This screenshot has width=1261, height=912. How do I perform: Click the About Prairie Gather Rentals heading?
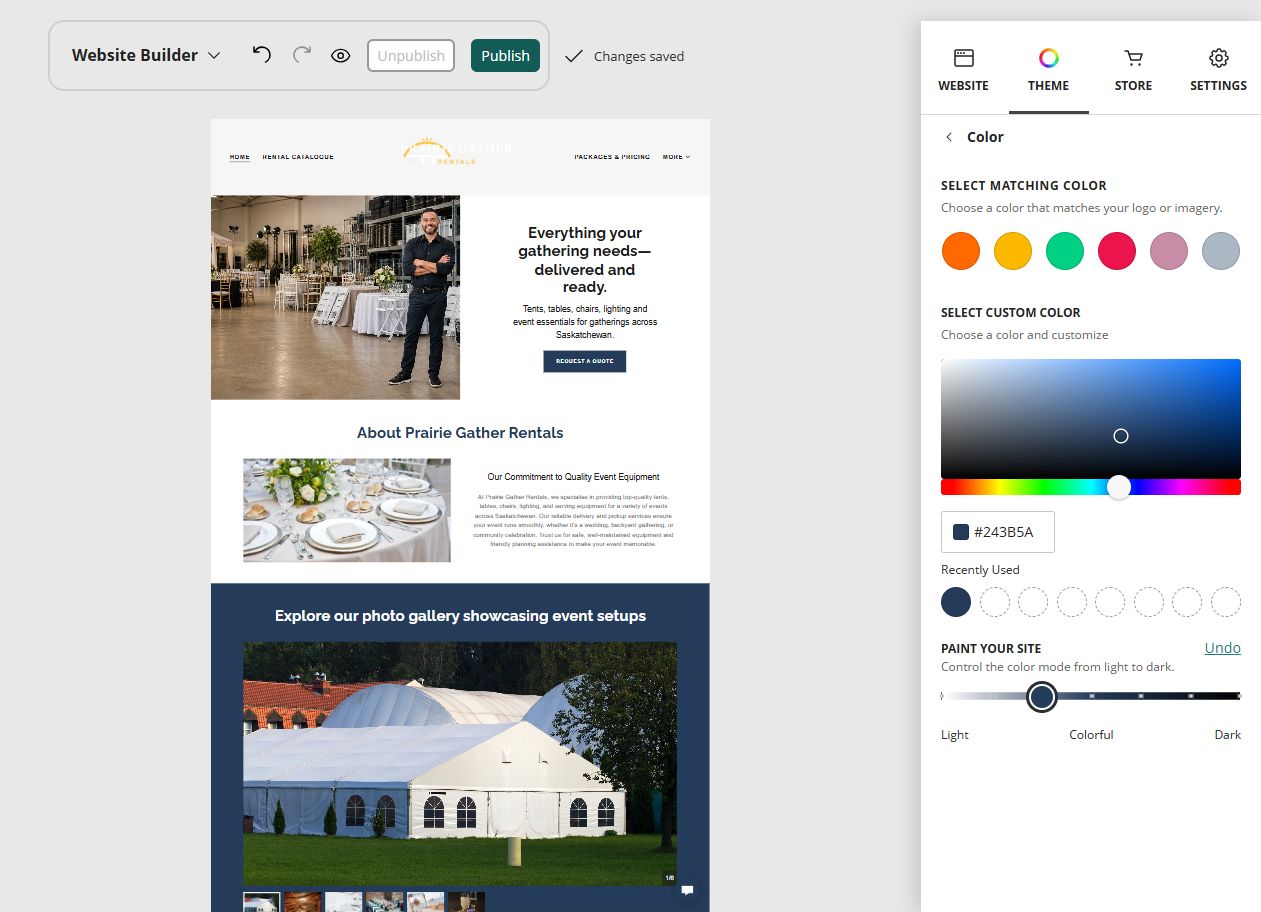click(x=460, y=433)
